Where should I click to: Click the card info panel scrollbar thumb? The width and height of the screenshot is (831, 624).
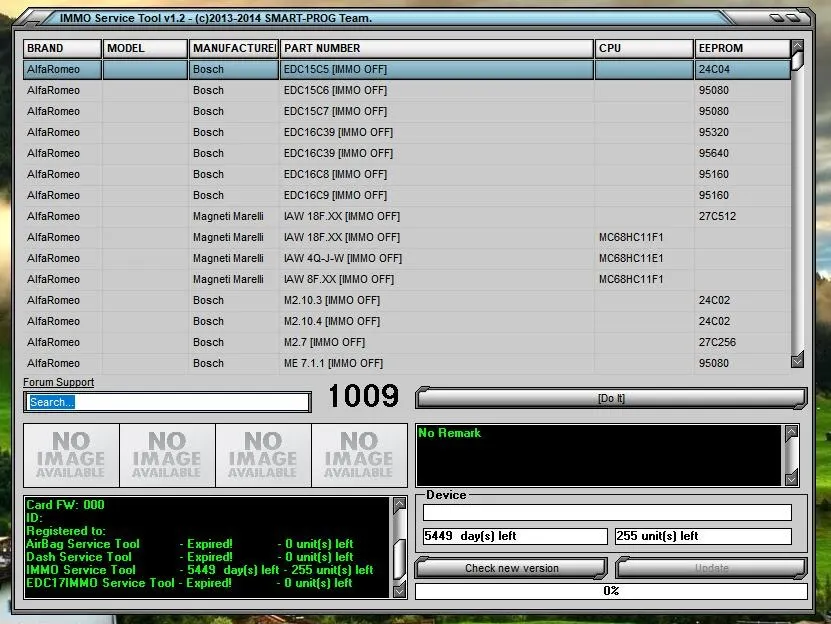click(400, 560)
